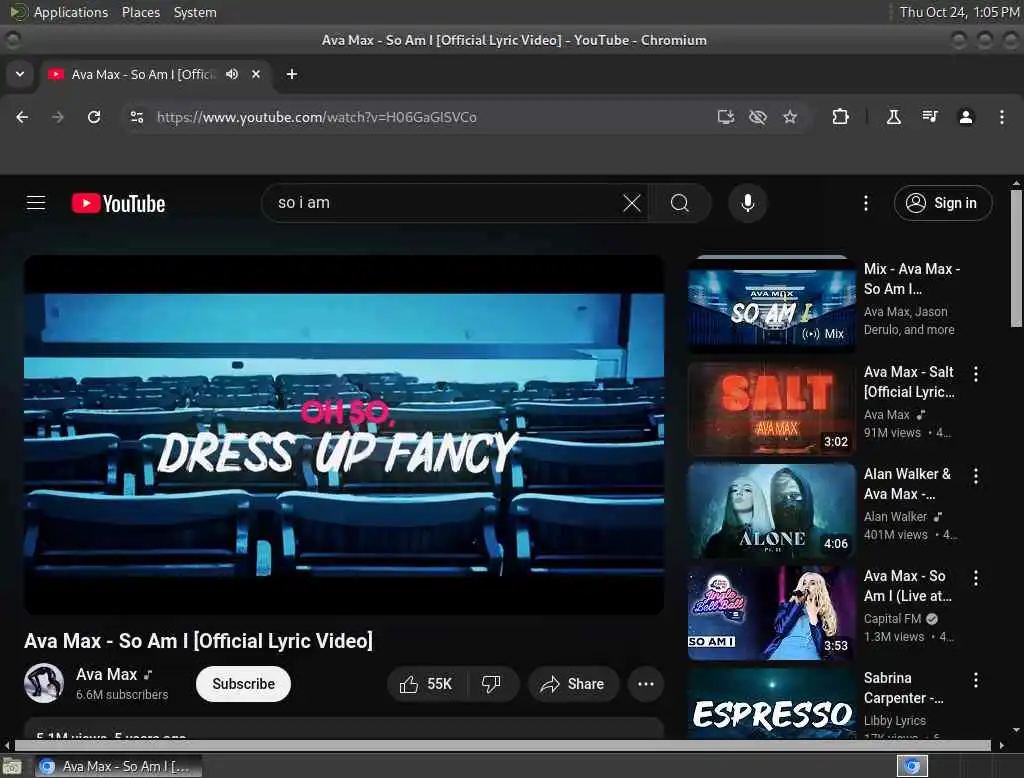Viewport: 1024px width, 778px height.
Task: Open options for Ava Max - Salt video
Action: (x=976, y=374)
